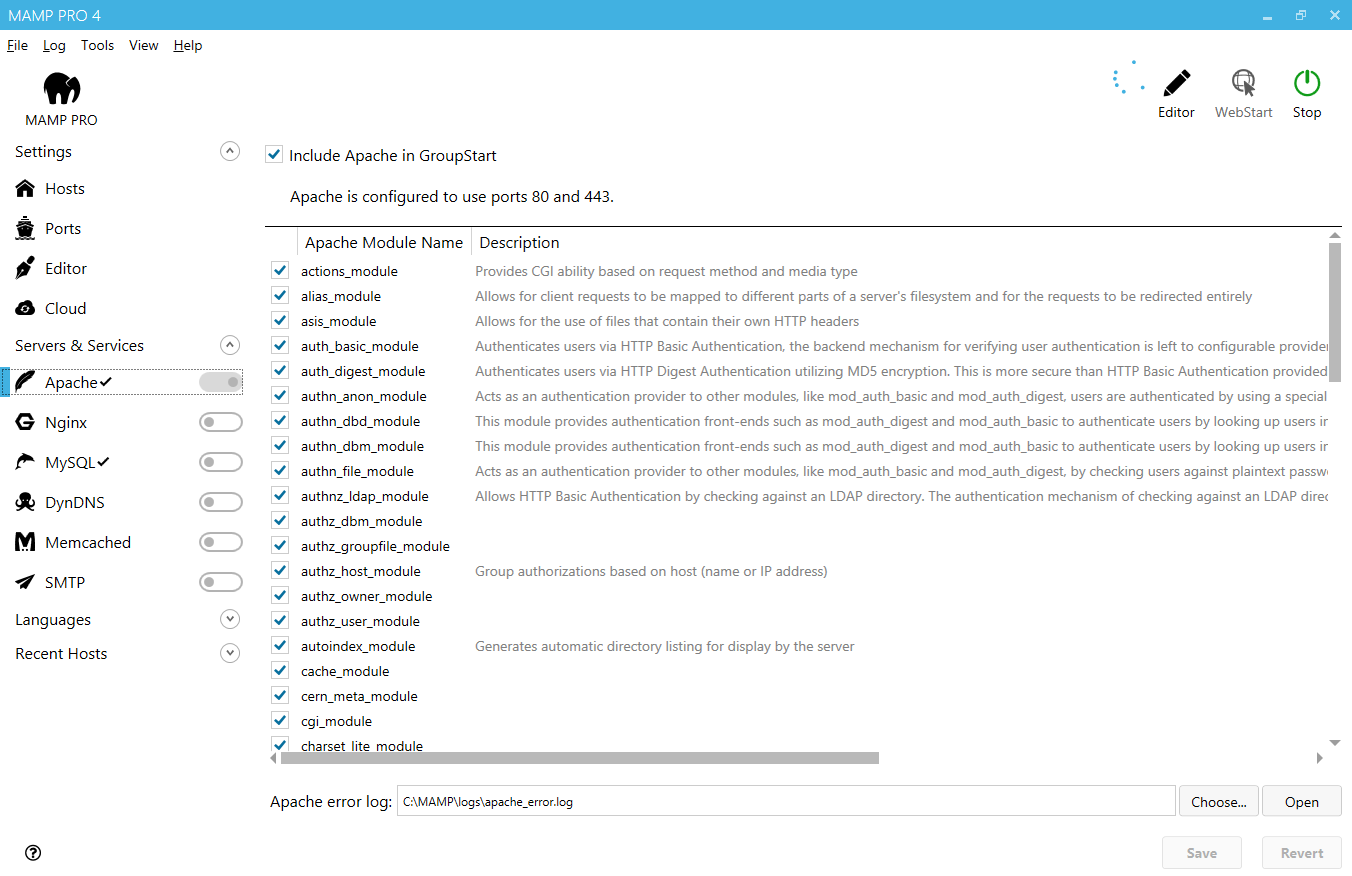Uncheck the authz_host_module checkbox

click(x=280, y=571)
